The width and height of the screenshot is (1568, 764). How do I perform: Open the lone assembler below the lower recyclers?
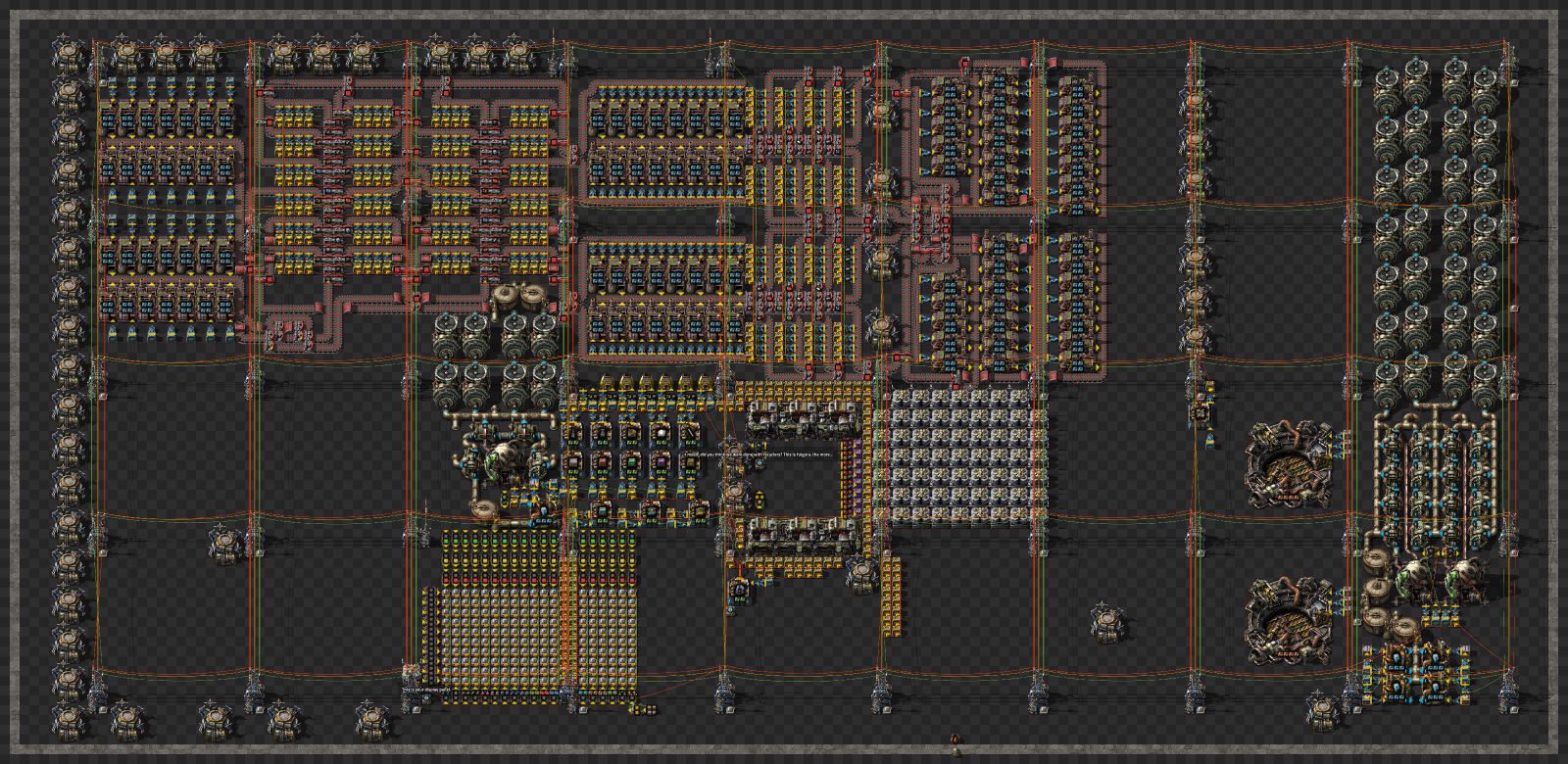tap(740, 590)
